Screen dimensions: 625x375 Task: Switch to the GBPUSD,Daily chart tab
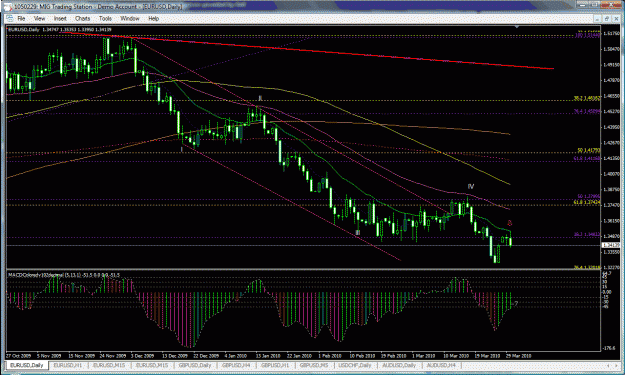(x=195, y=365)
